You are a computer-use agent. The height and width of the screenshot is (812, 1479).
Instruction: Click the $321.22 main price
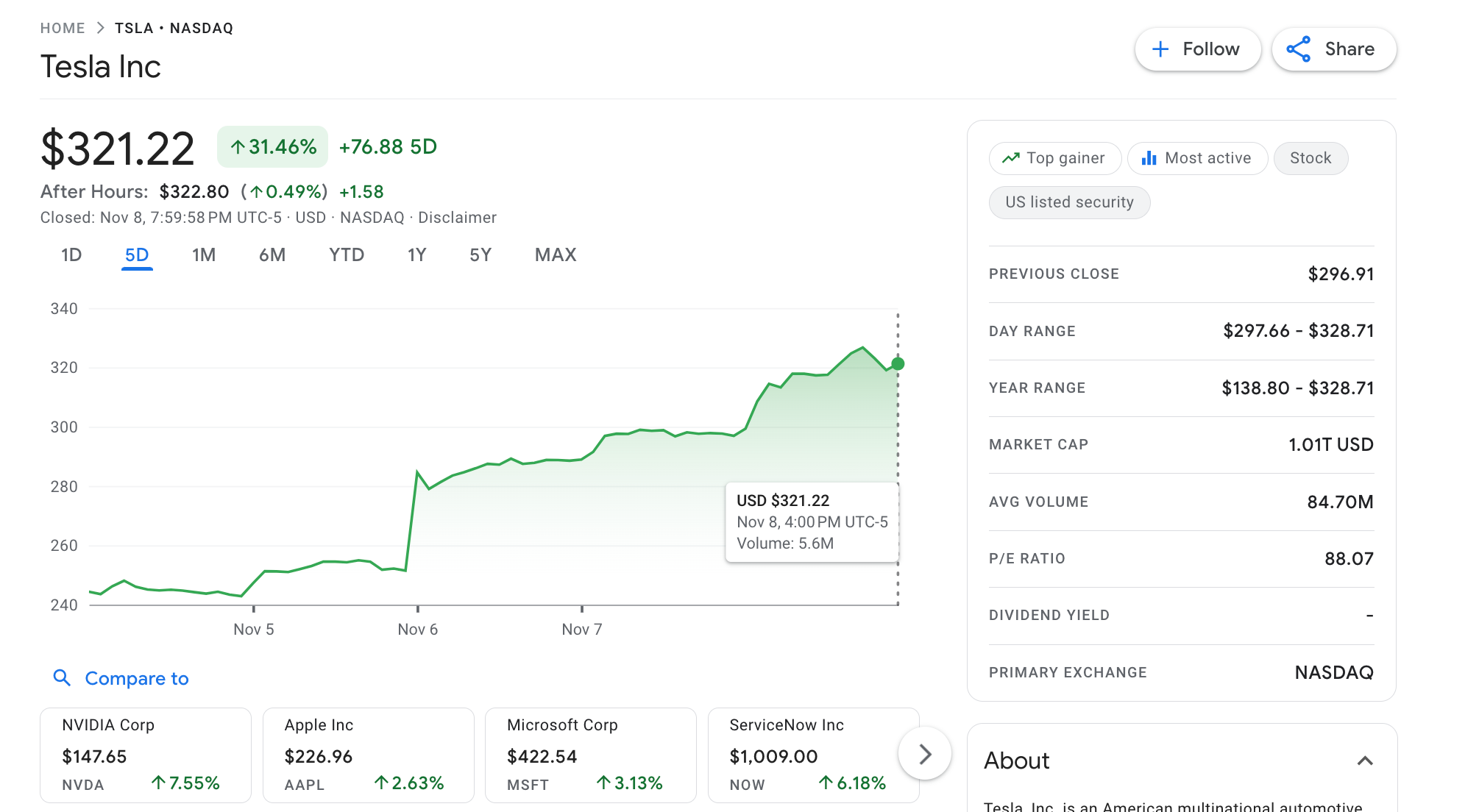118,149
